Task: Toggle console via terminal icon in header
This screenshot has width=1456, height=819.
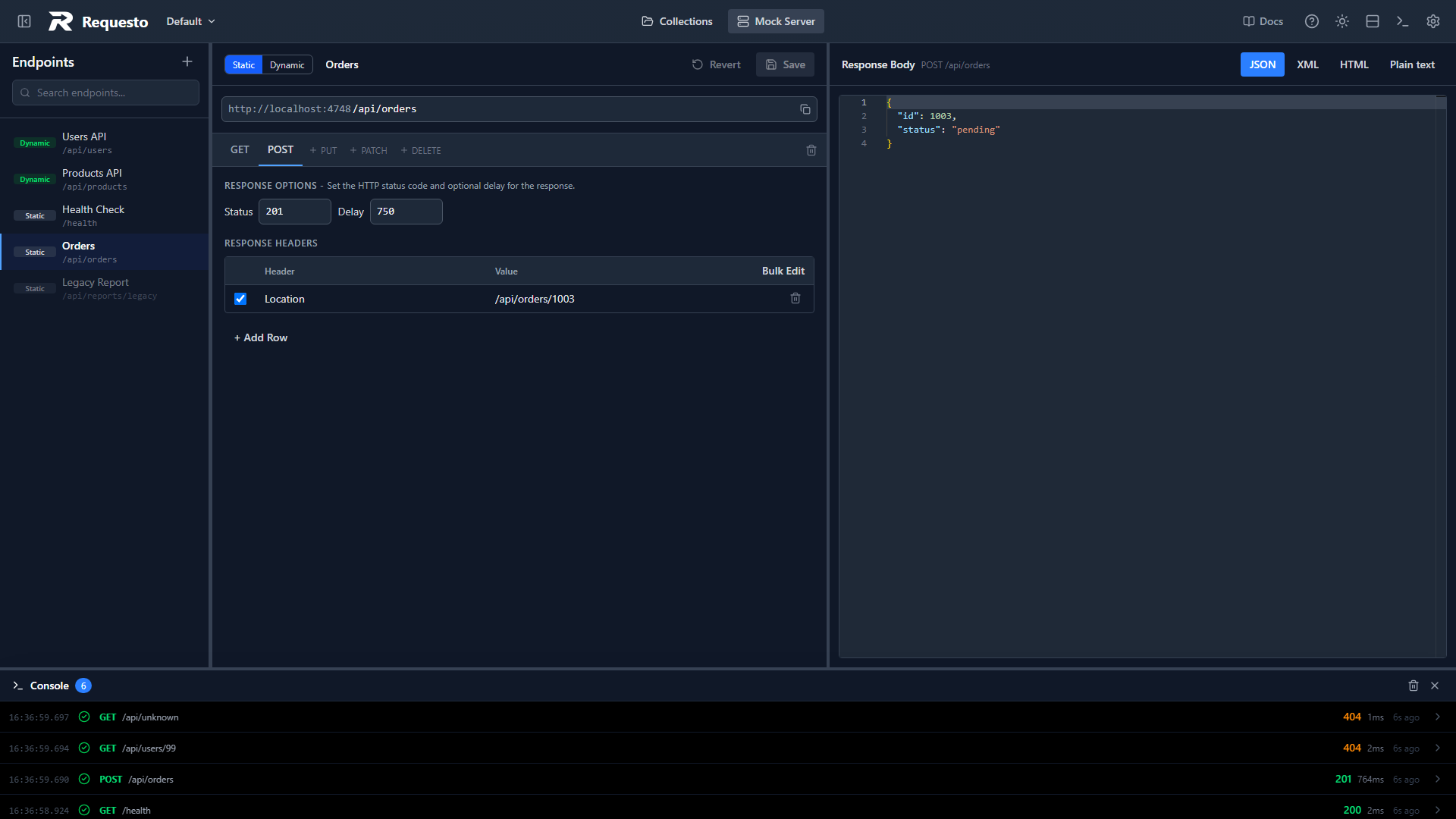Action: pyautogui.click(x=1403, y=21)
